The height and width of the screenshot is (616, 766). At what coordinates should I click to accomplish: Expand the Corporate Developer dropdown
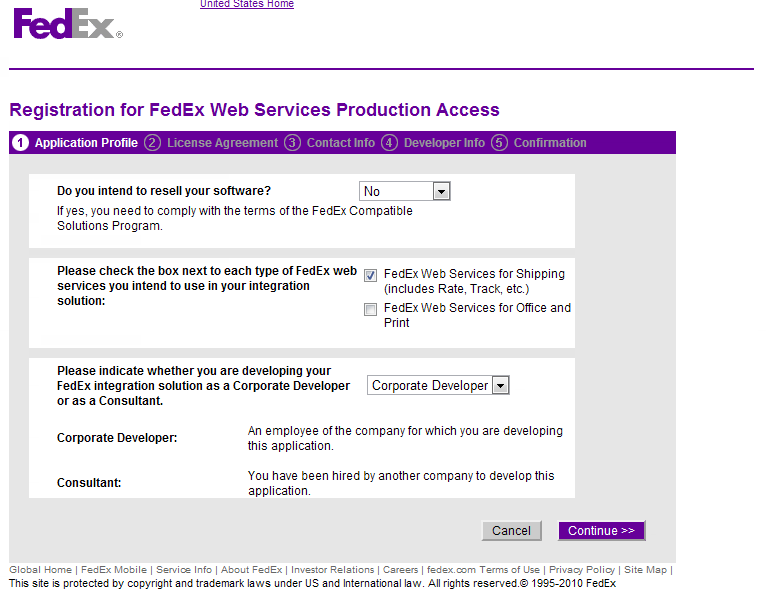pos(500,385)
